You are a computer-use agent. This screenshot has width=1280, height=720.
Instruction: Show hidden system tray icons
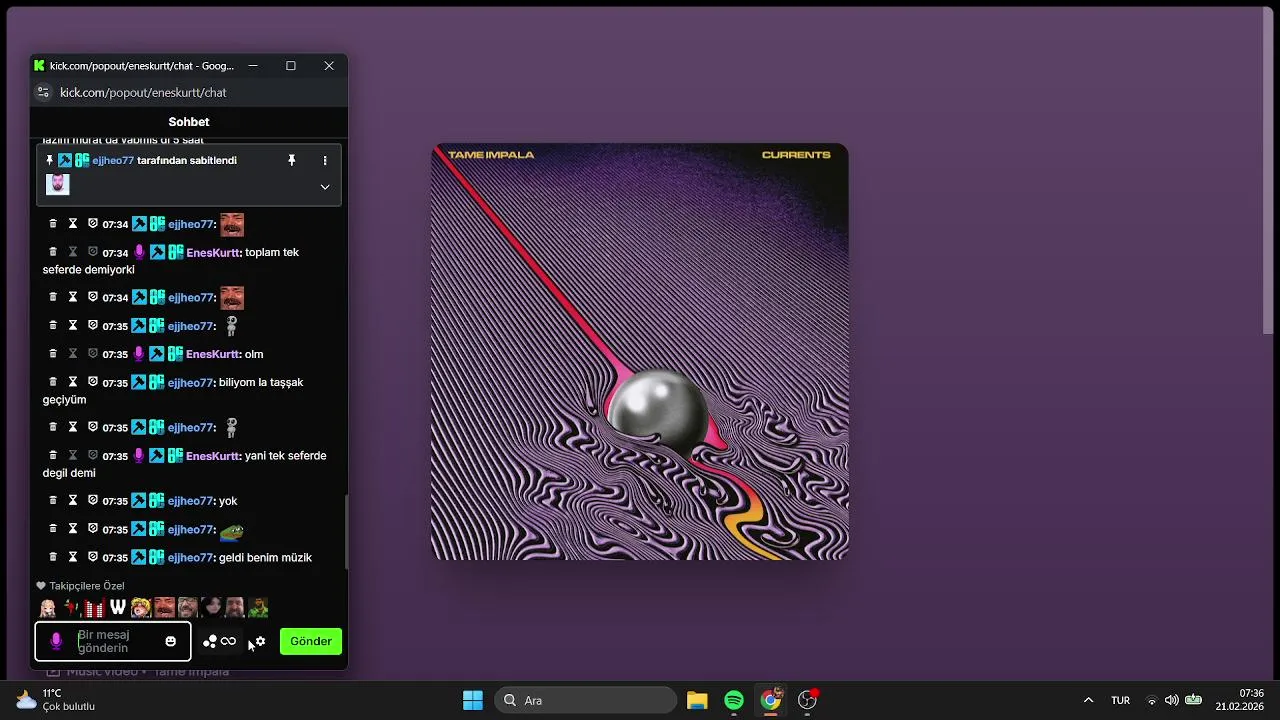[1088, 700]
